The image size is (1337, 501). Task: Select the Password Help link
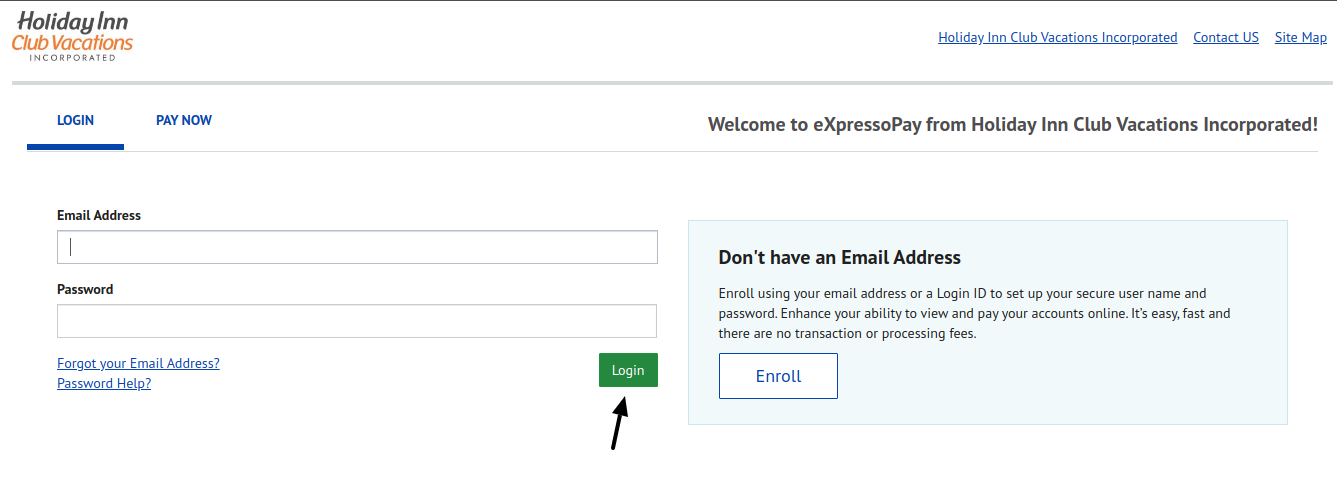[104, 383]
